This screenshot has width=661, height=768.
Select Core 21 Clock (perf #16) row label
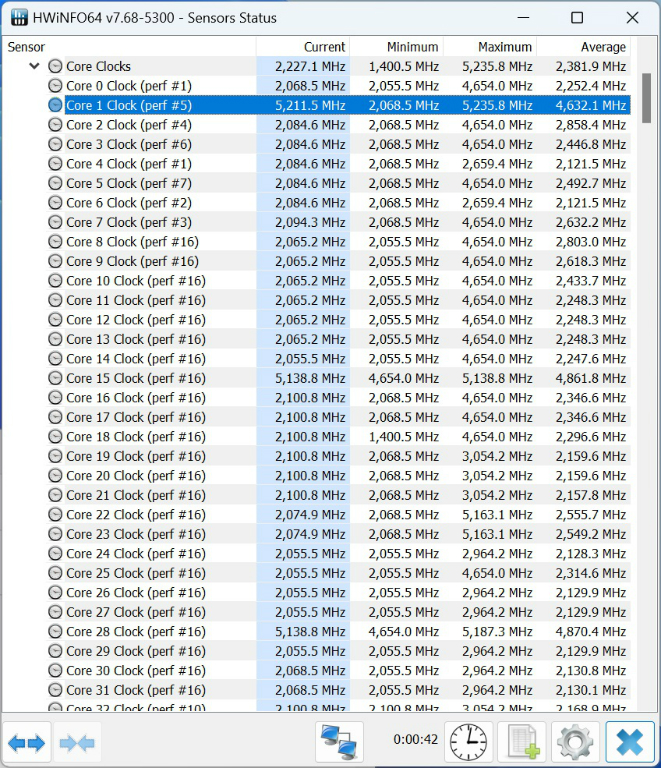pos(136,495)
